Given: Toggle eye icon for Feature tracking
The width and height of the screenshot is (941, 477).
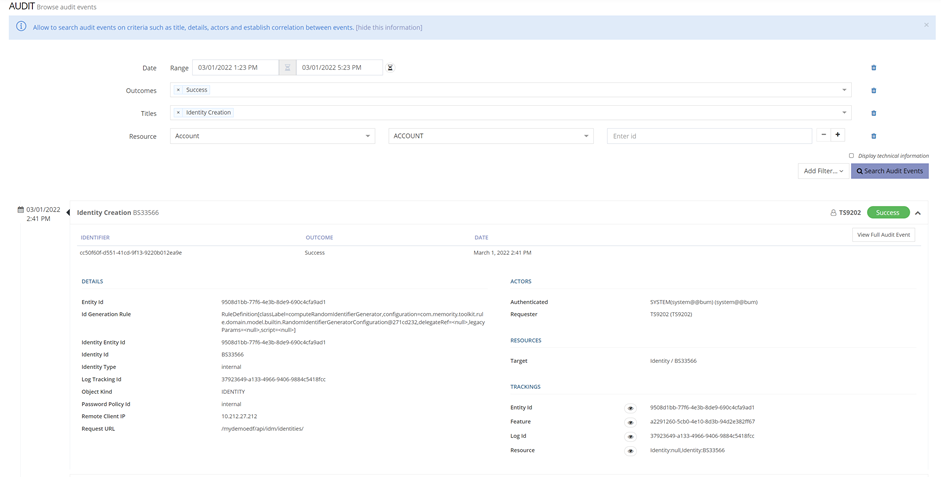Looking at the screenshot, I should coord(630,422).
